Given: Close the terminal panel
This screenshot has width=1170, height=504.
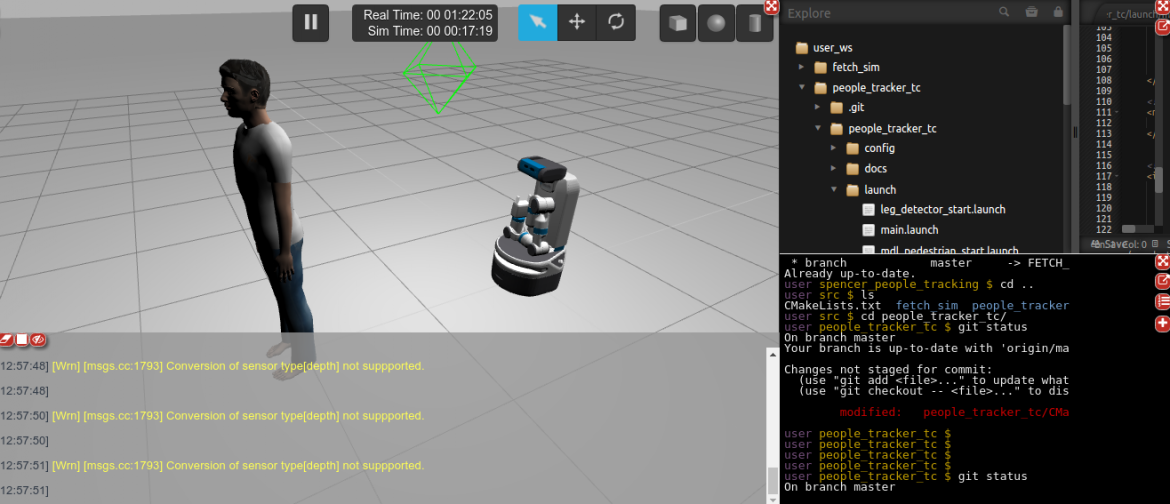Looking at the screenshot, I should (1162, 261).
